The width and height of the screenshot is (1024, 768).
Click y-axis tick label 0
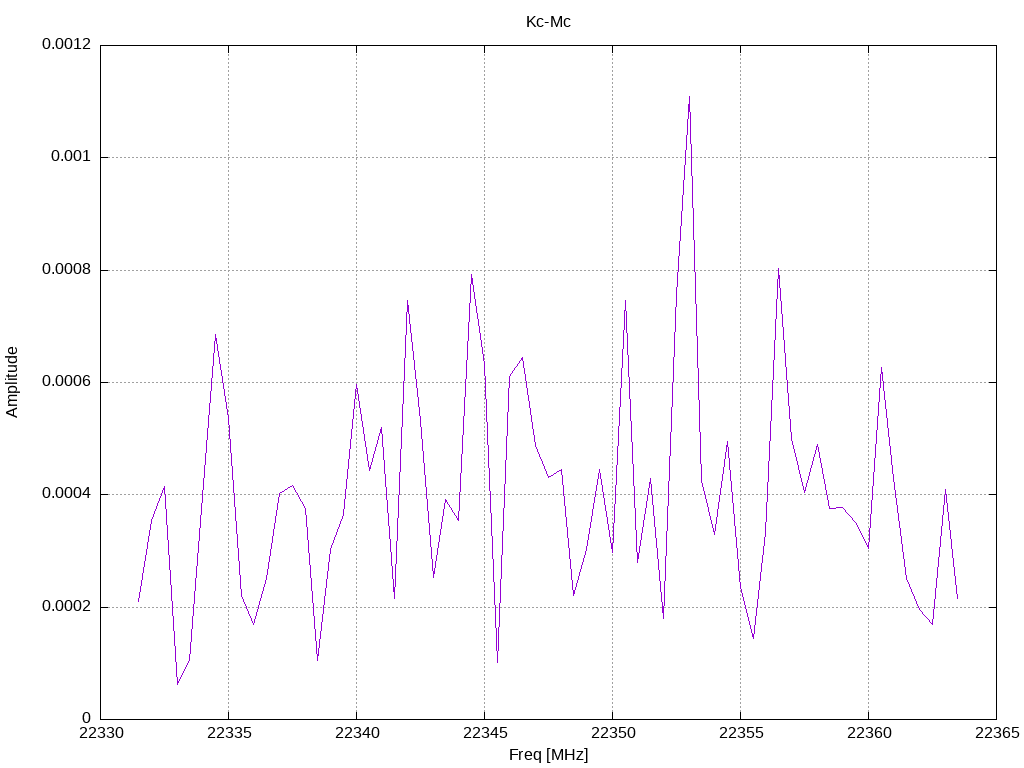[87, 719]
